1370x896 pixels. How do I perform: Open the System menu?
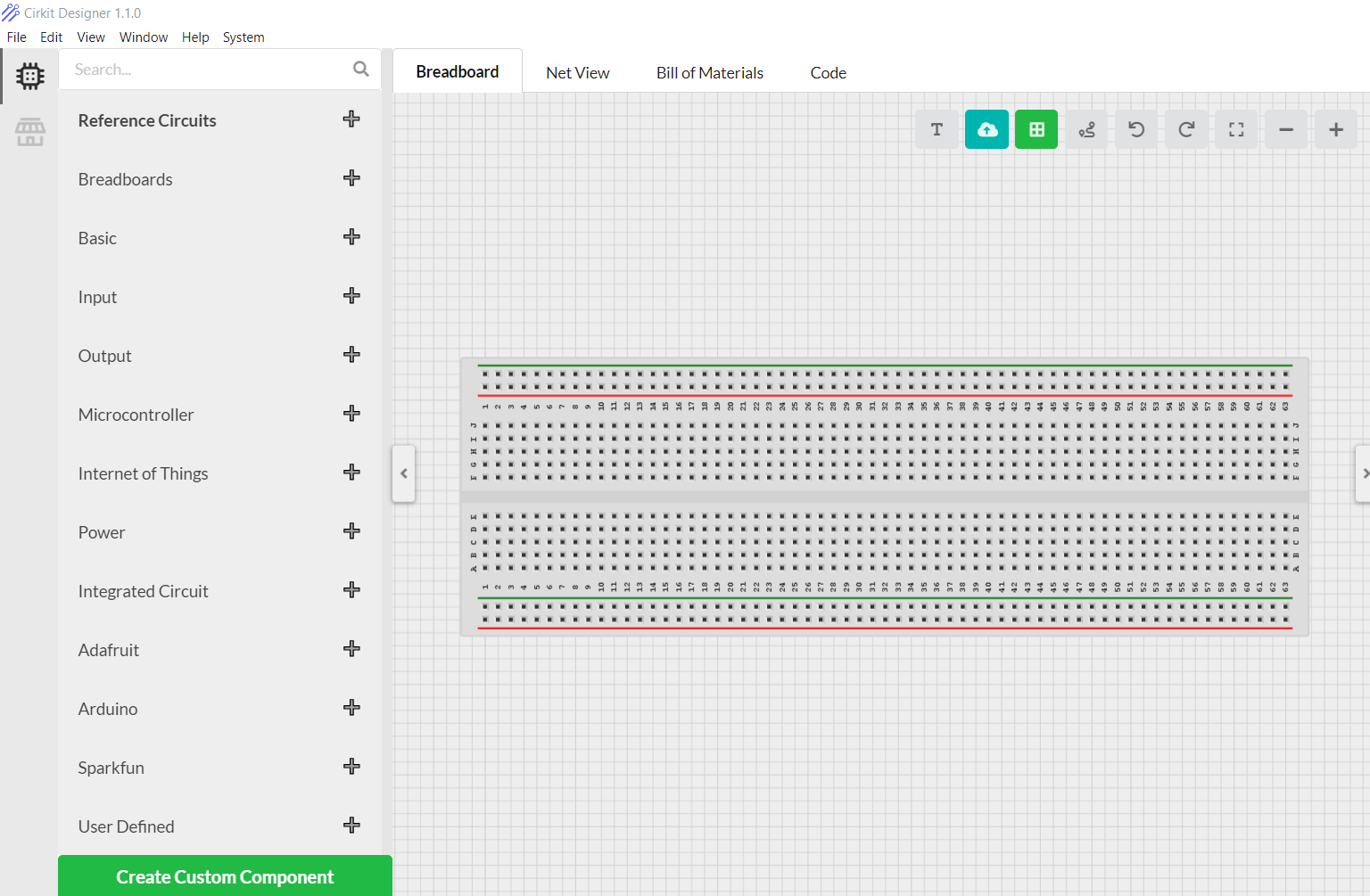[243, 37]
